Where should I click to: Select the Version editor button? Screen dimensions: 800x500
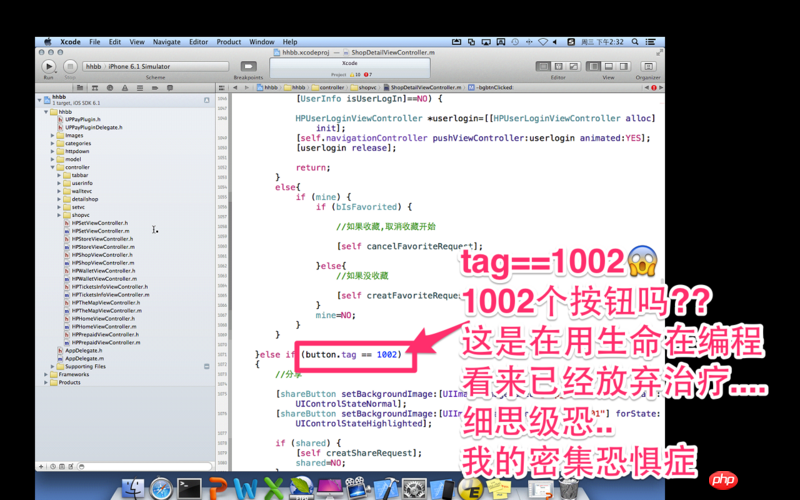click(x=573, y=66)
